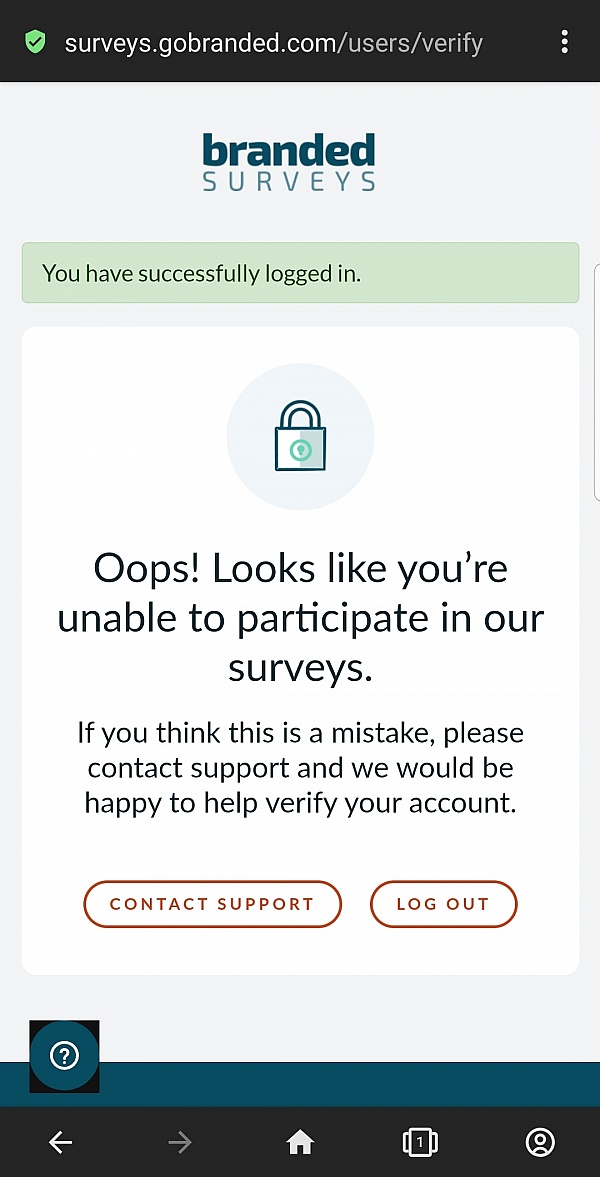The image size is (600, 1177).
Task: Tap the home navigation icon
Action: click(300, 1142)
